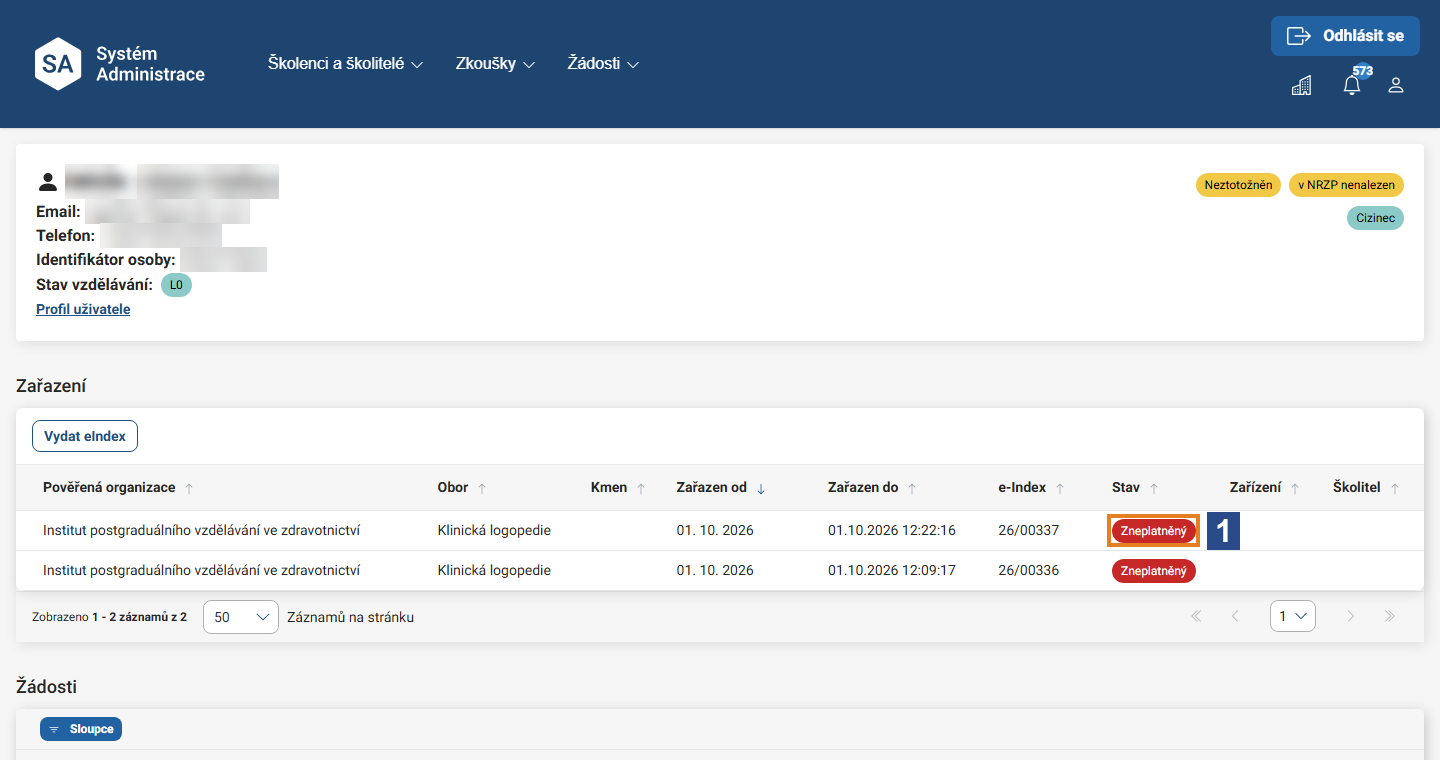Viewport: 1440px width, 760px height.
Task: Click the SA hexagon logo
Action: tap(58, 64)
